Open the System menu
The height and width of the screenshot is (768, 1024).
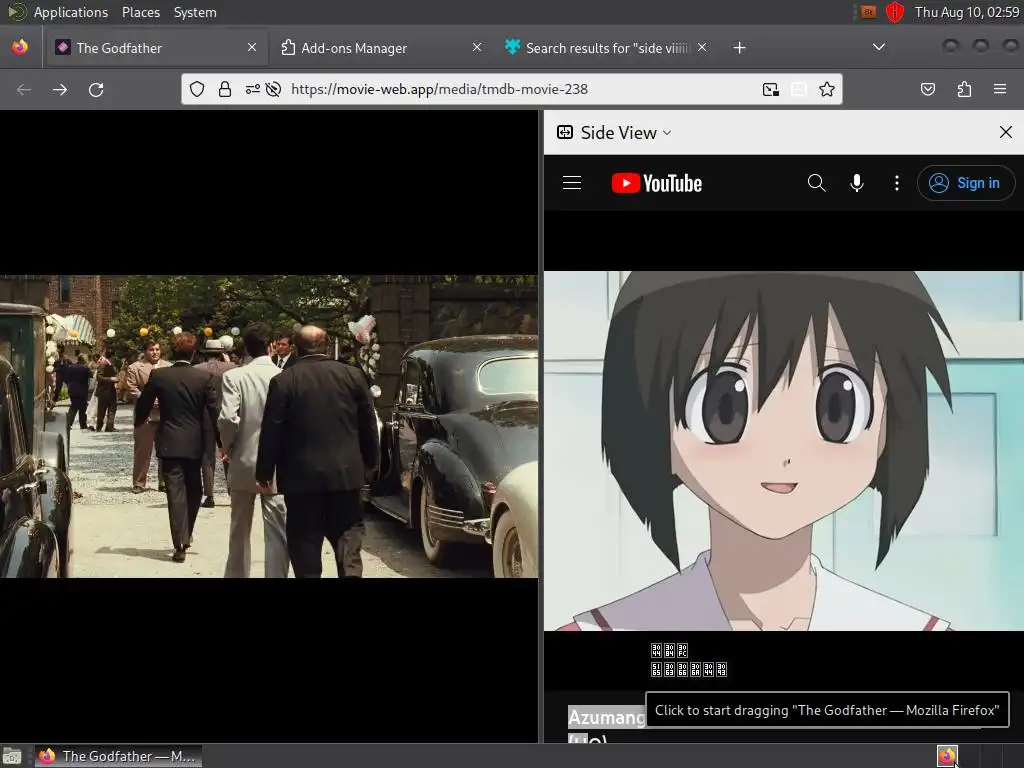[x=195, y=12]
